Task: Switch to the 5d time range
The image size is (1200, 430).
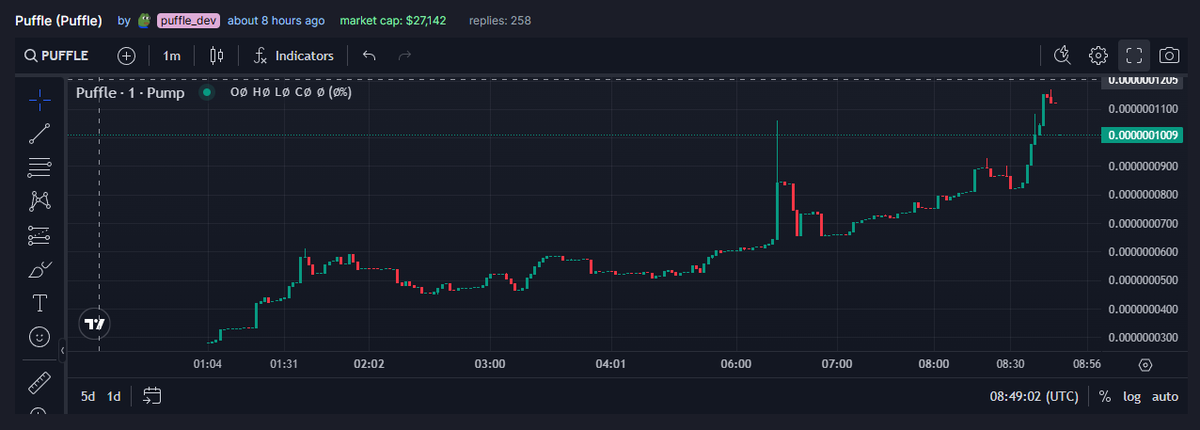Action: [88, 397]
